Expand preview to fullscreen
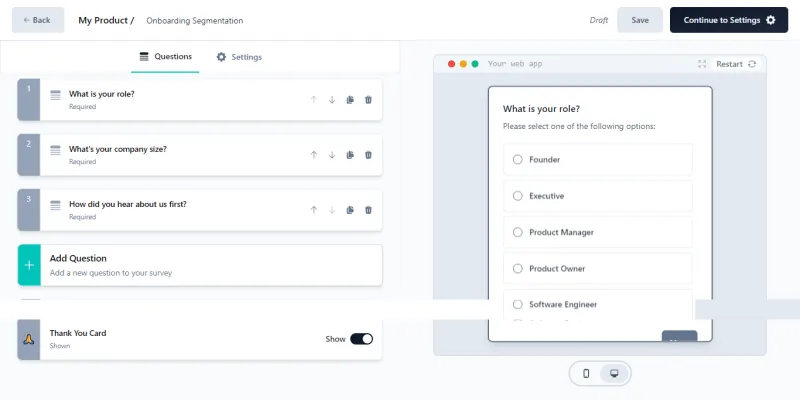The image size is (800, 401). (x=702, y=64)
